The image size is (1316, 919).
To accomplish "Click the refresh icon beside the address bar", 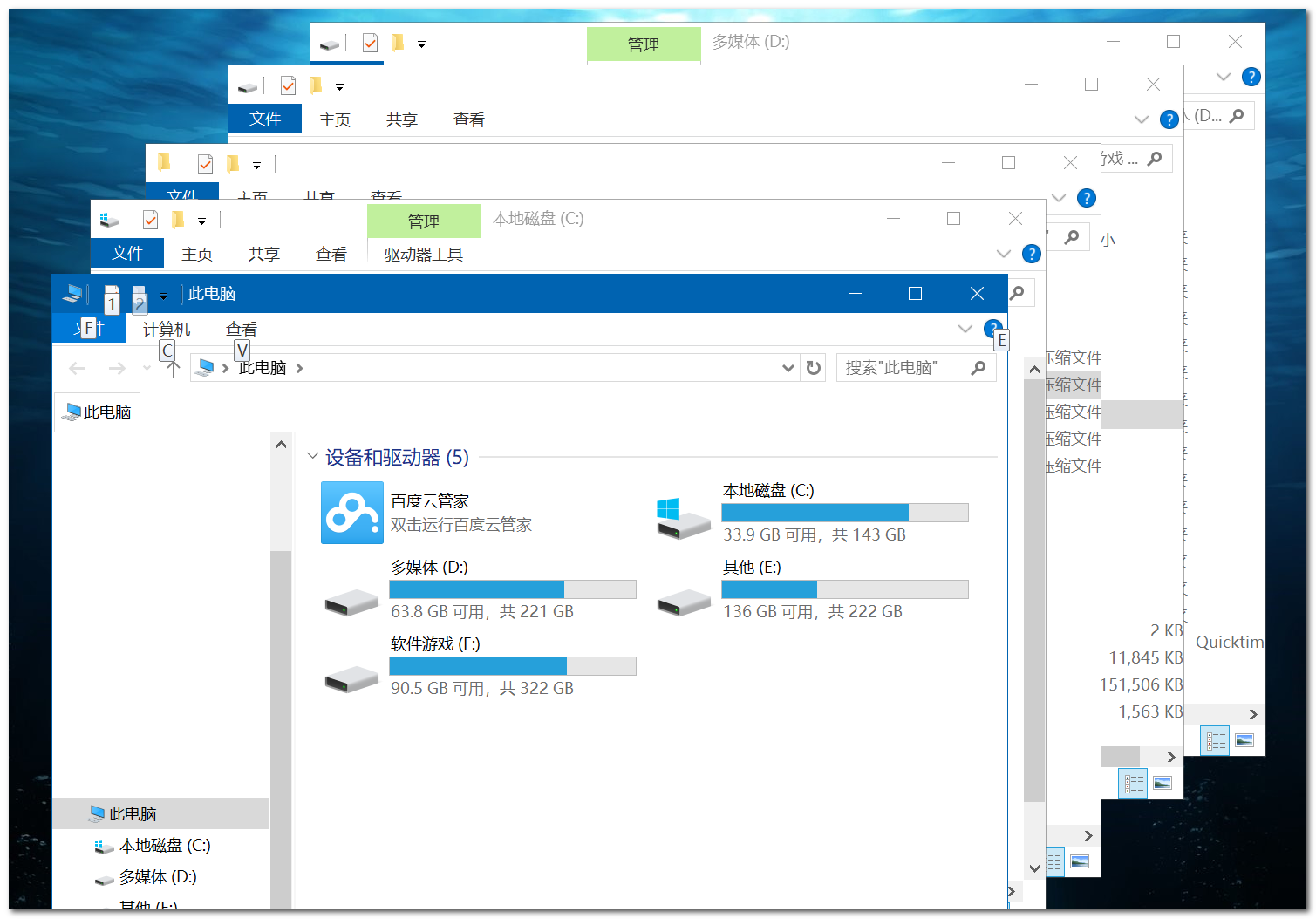I will point(813,367).
